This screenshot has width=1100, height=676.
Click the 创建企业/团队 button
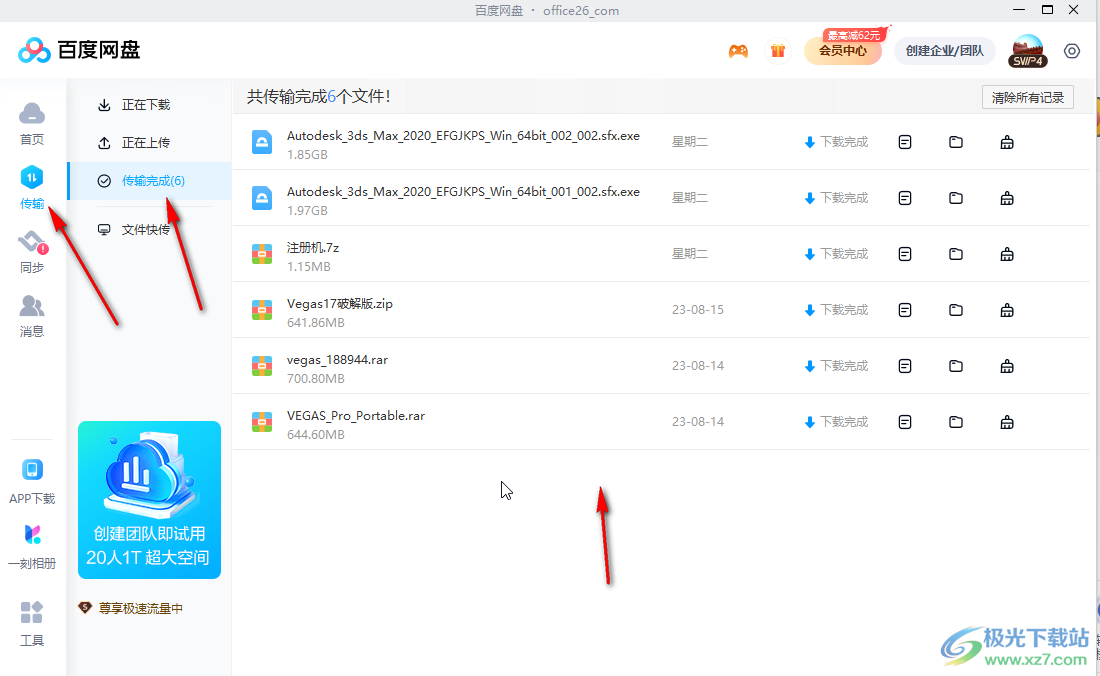tap(944, 50)
